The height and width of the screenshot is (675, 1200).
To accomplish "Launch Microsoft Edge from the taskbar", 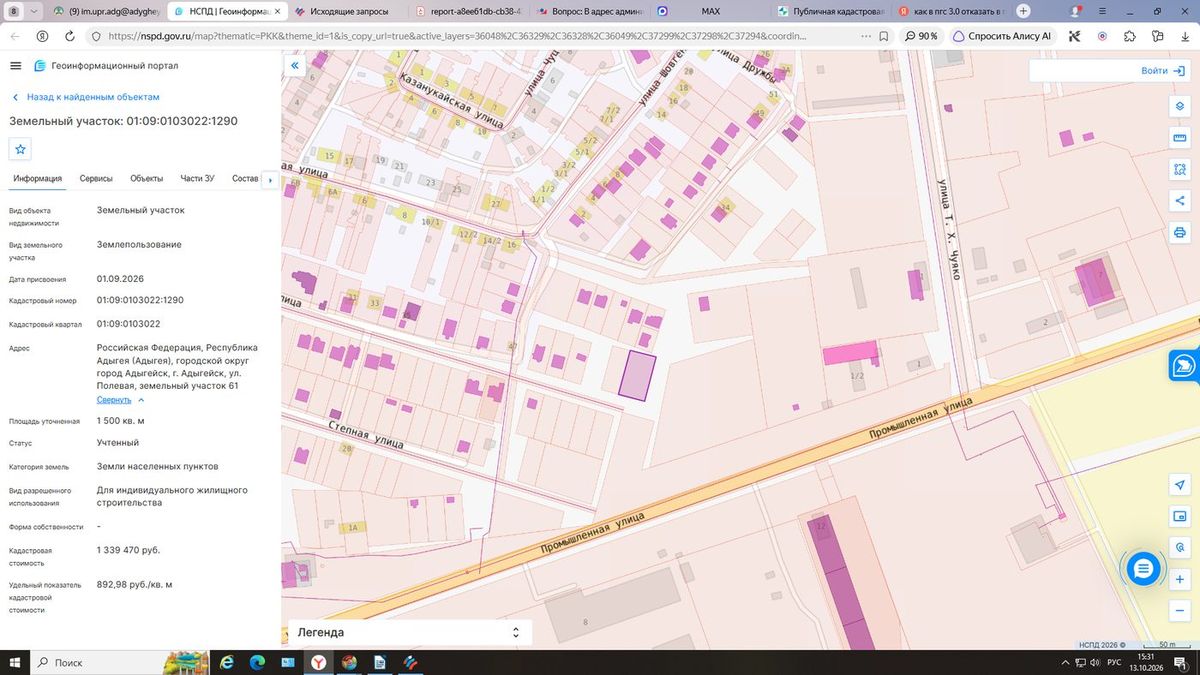I will click(x=257, y=662).
